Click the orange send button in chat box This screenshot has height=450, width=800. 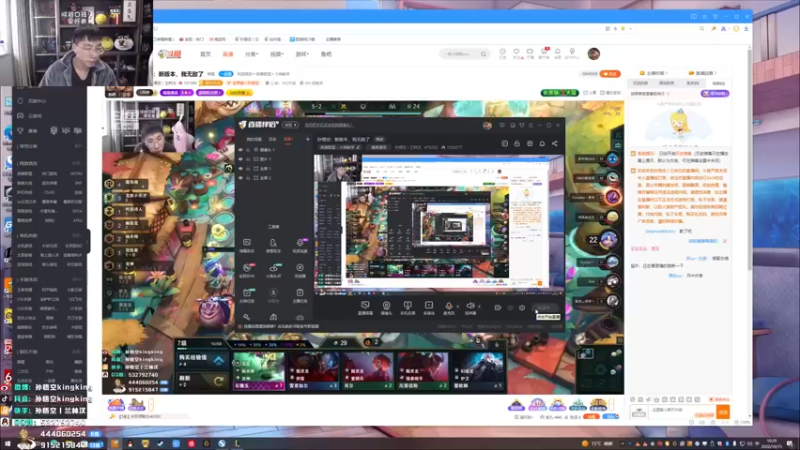point(723,411)
